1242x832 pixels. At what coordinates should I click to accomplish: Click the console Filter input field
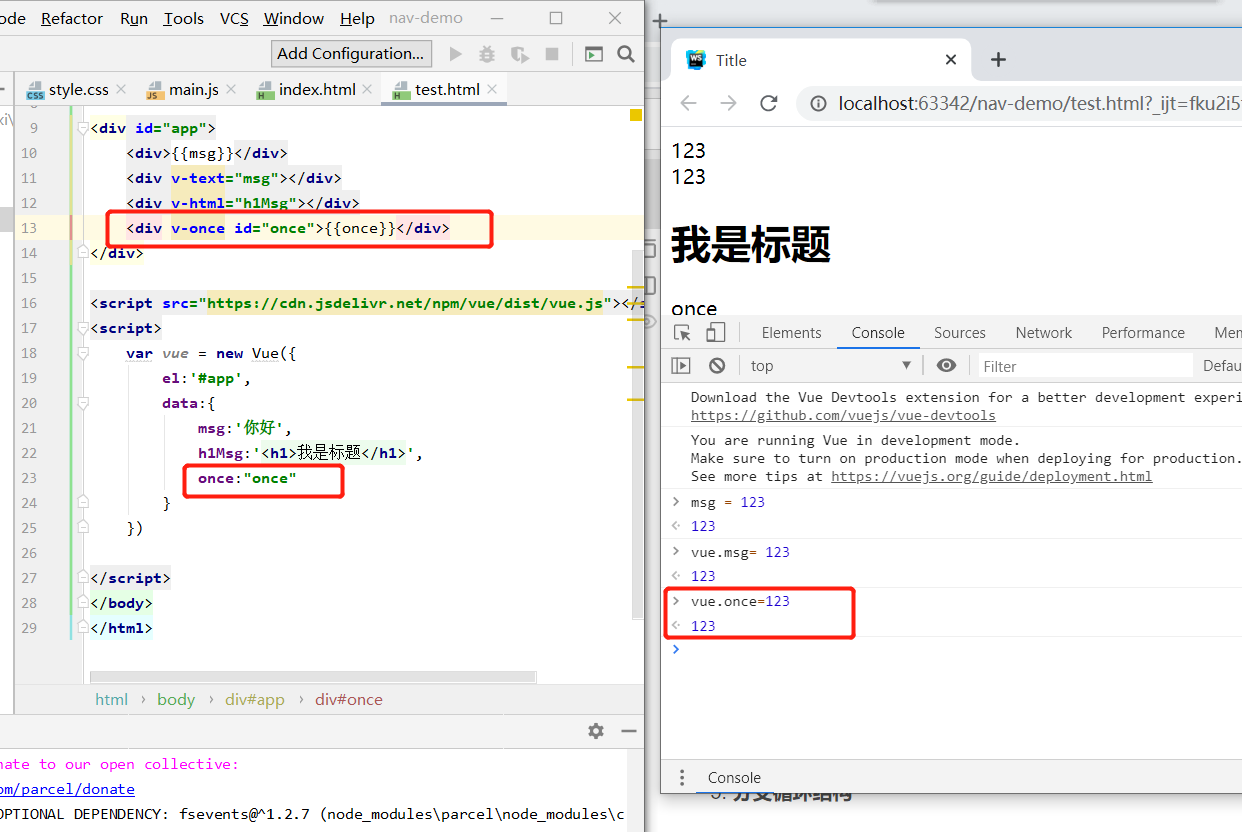[1085, 366]
